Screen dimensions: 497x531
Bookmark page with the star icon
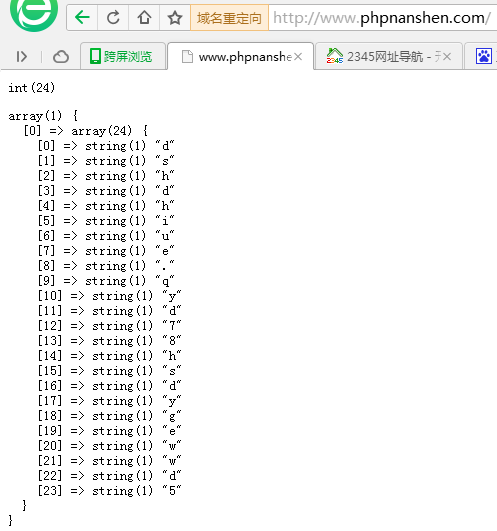pyautogui.click(x=175, y=18)
